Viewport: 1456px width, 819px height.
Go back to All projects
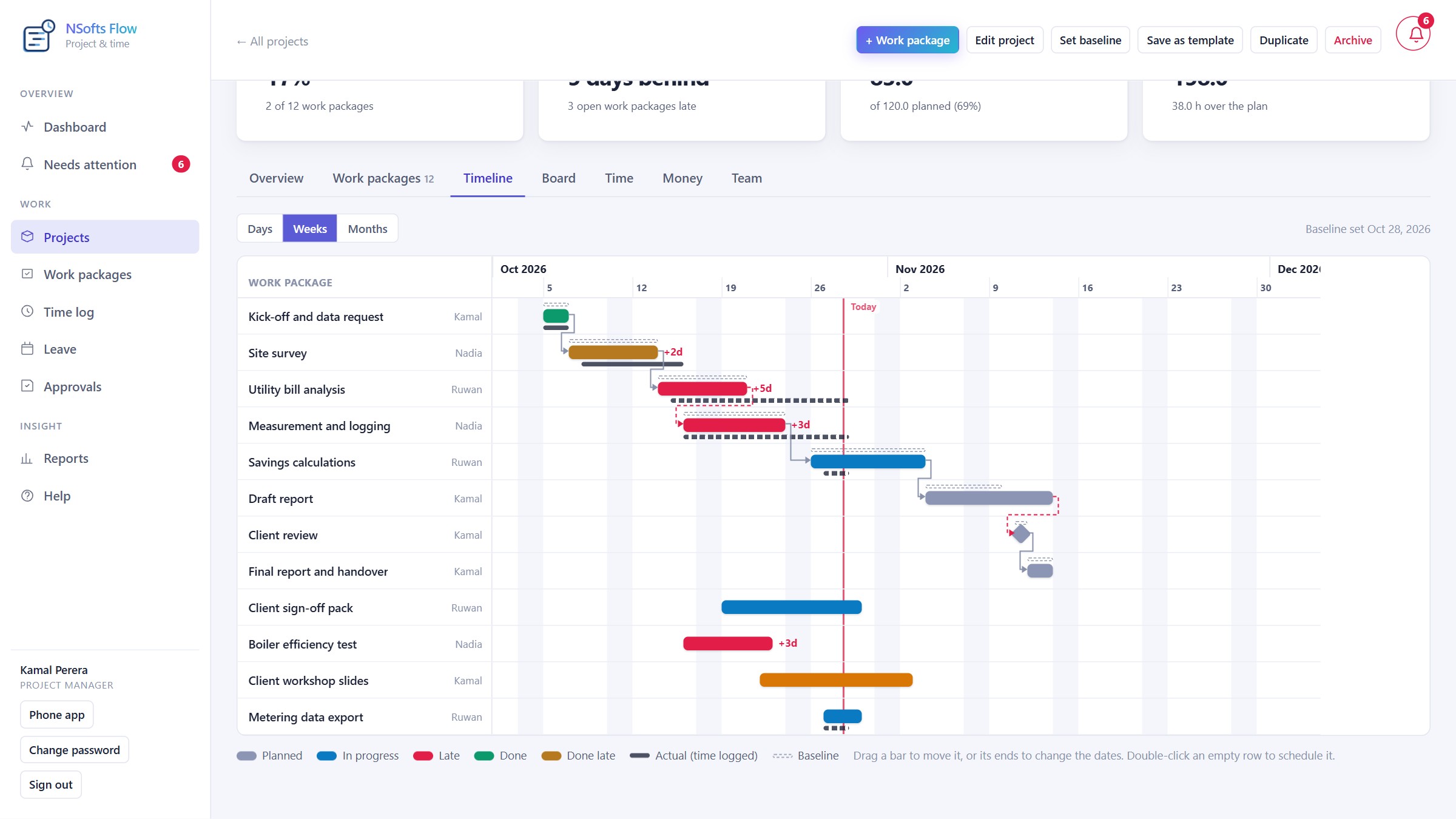pyautogui.click(x=272, y=41)
